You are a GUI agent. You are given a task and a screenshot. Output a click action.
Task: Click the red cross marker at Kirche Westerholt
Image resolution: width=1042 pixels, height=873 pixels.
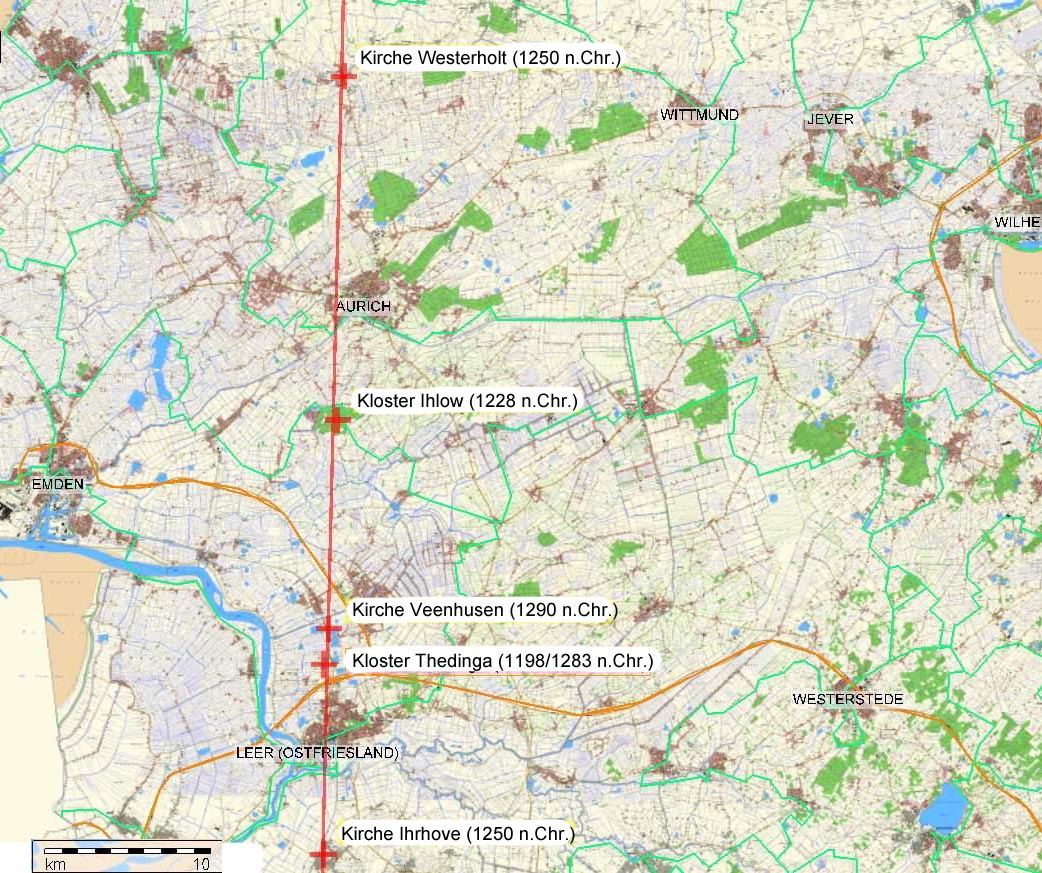[343, 76]
